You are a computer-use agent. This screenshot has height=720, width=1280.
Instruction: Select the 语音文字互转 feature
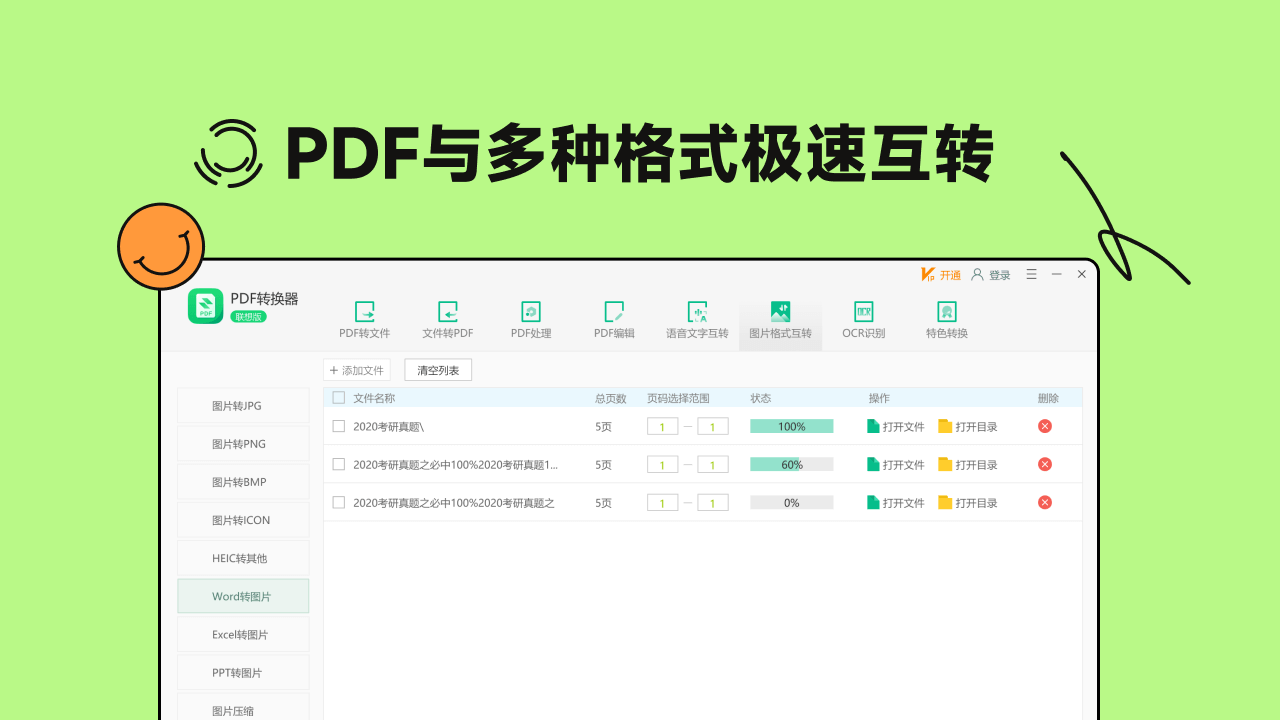(697, 320)
